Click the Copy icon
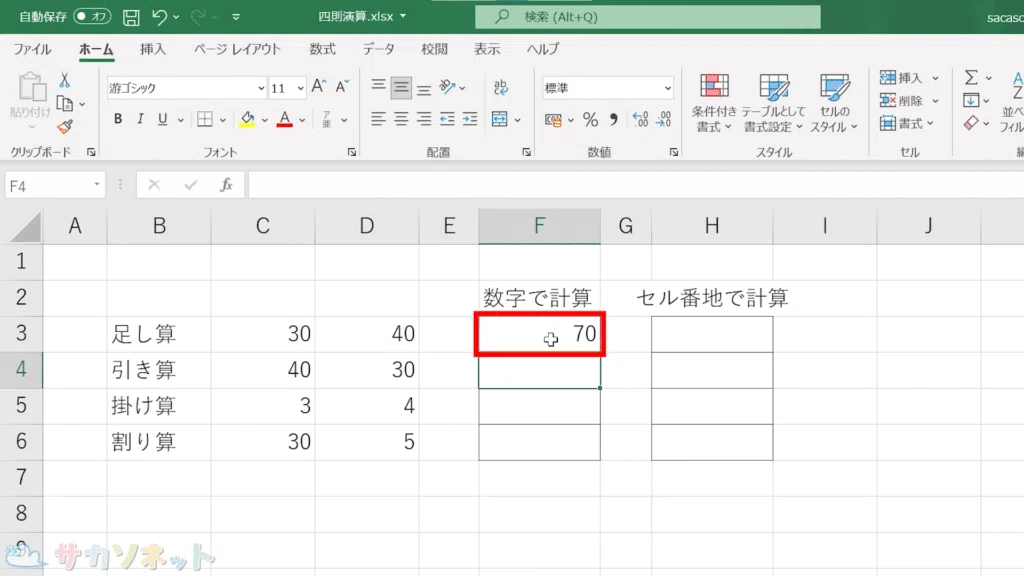 65,103
